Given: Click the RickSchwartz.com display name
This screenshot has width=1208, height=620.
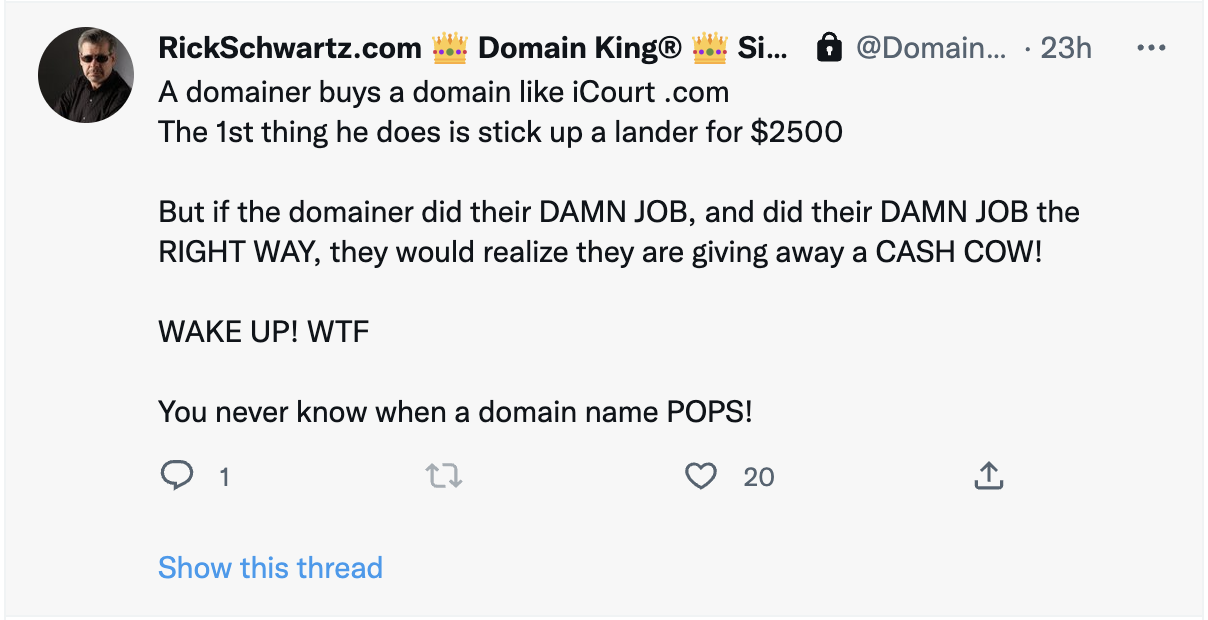Looking at the screenshot, I should click(x=289, y=48).
